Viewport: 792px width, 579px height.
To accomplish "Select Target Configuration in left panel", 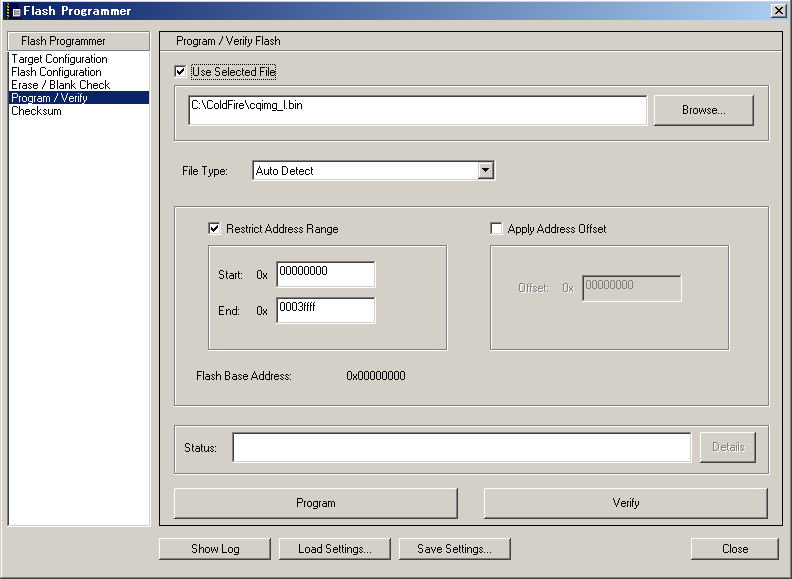I will (x=59, y=59).
